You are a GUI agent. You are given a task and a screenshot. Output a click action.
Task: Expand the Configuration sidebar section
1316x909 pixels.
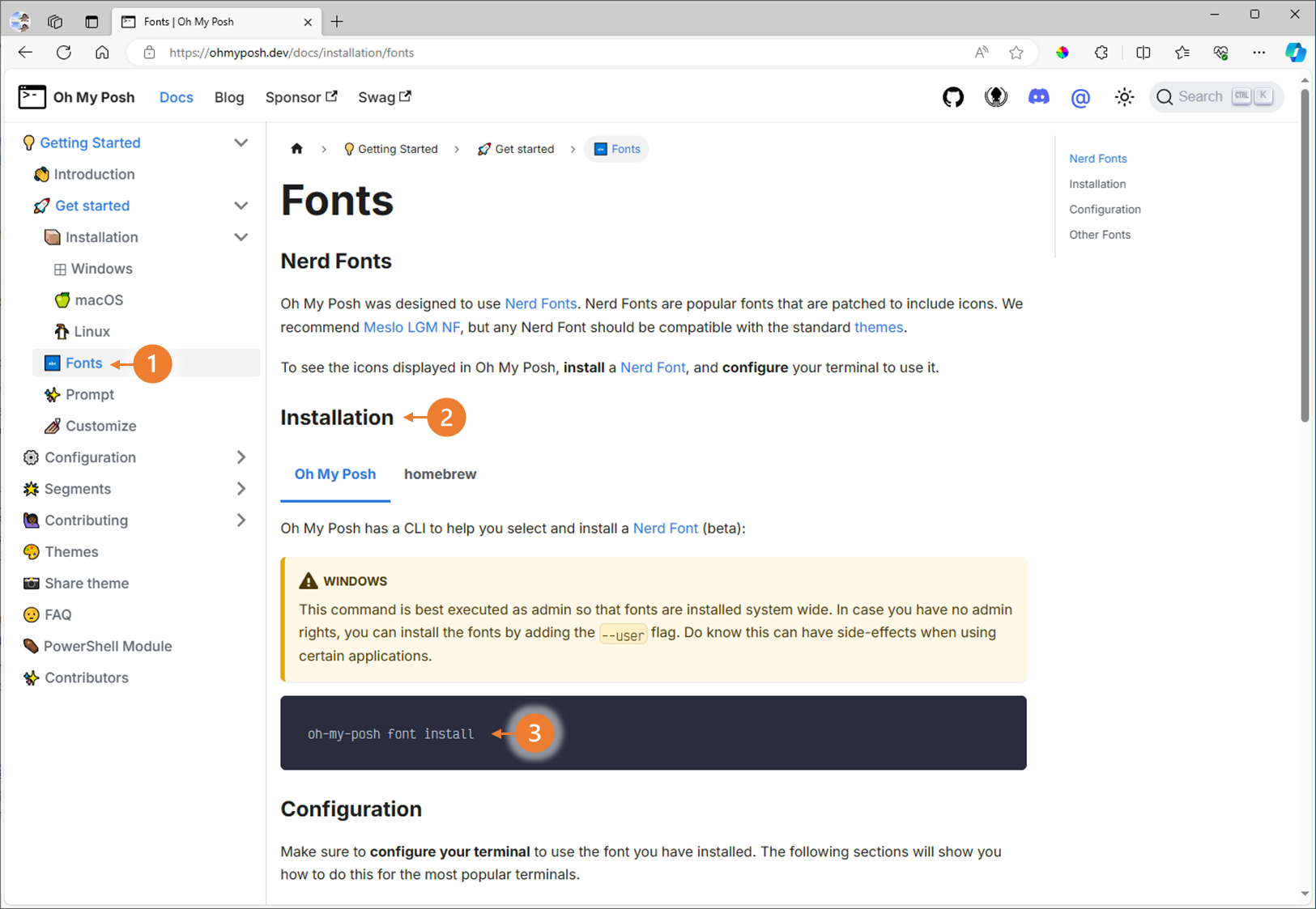pos(241,457)
